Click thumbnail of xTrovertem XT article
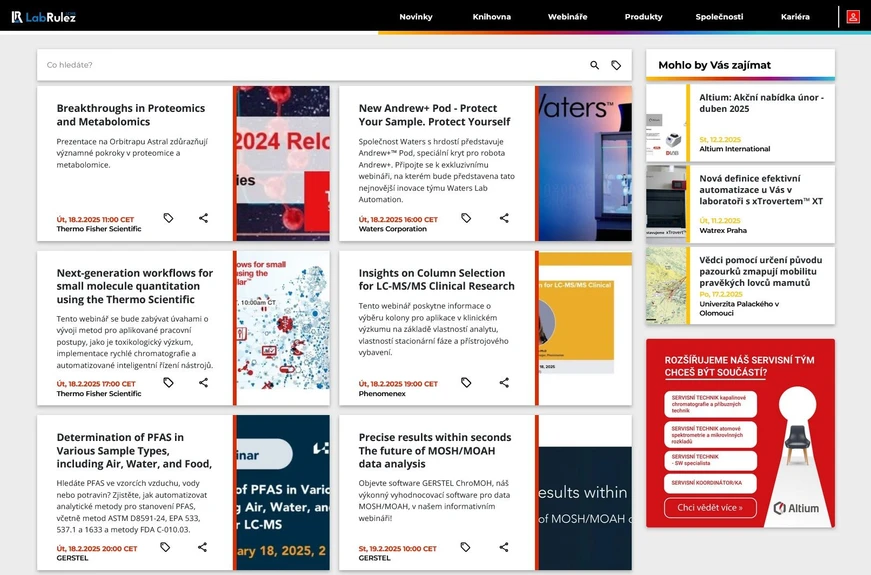 (666, 204)
